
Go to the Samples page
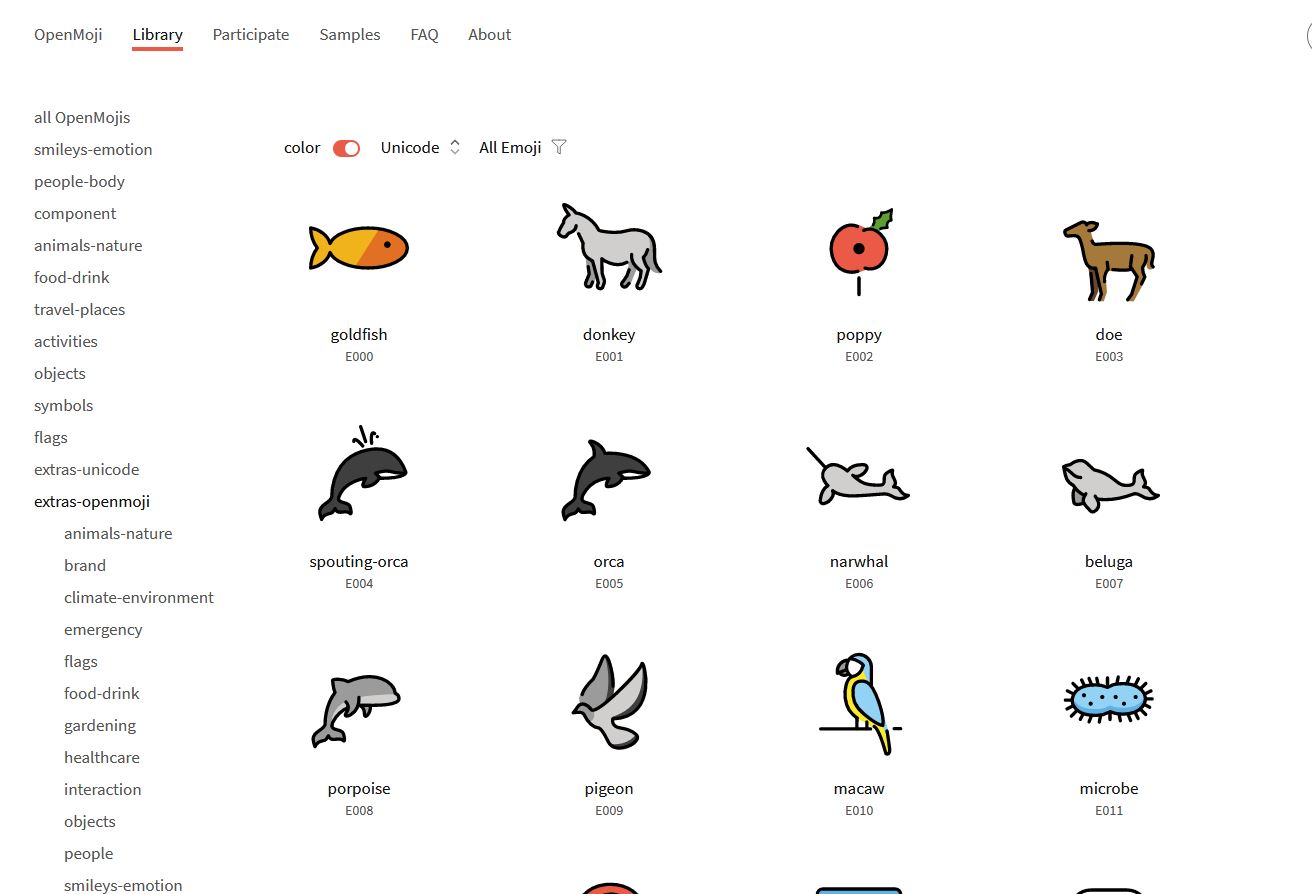coord(350,34)
